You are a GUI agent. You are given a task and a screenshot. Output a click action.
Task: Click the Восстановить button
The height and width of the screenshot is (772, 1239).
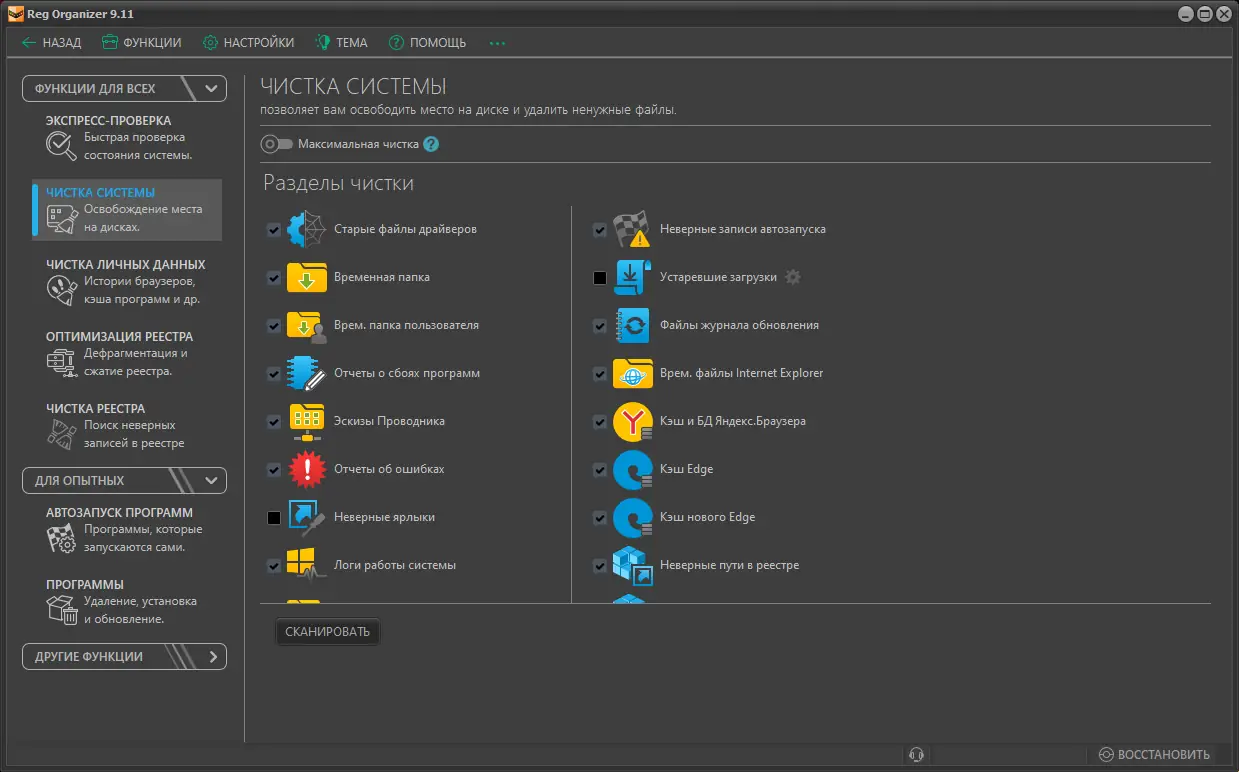point(1154,754)
